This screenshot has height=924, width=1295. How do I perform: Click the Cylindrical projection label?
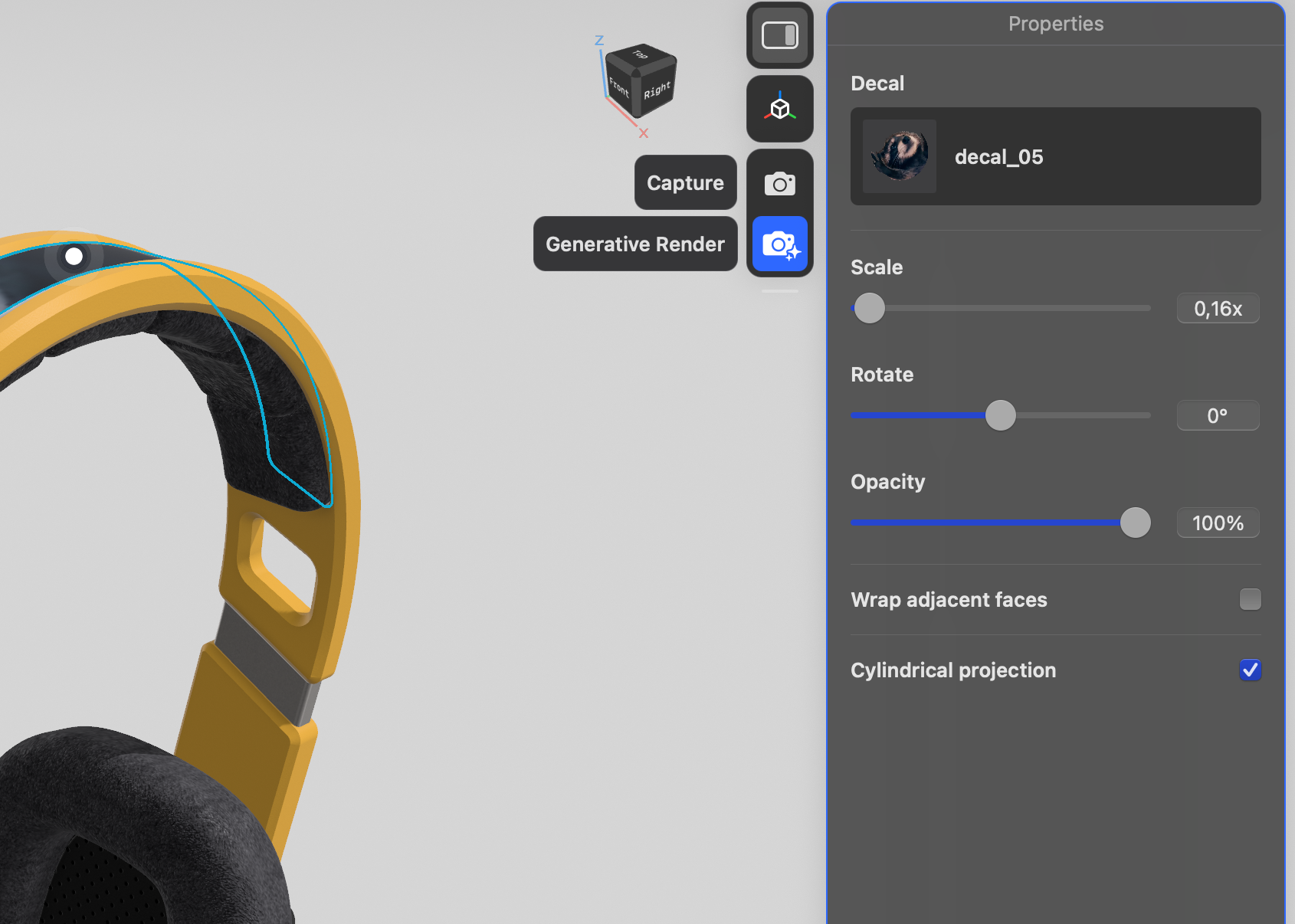[x=953, y=670]
